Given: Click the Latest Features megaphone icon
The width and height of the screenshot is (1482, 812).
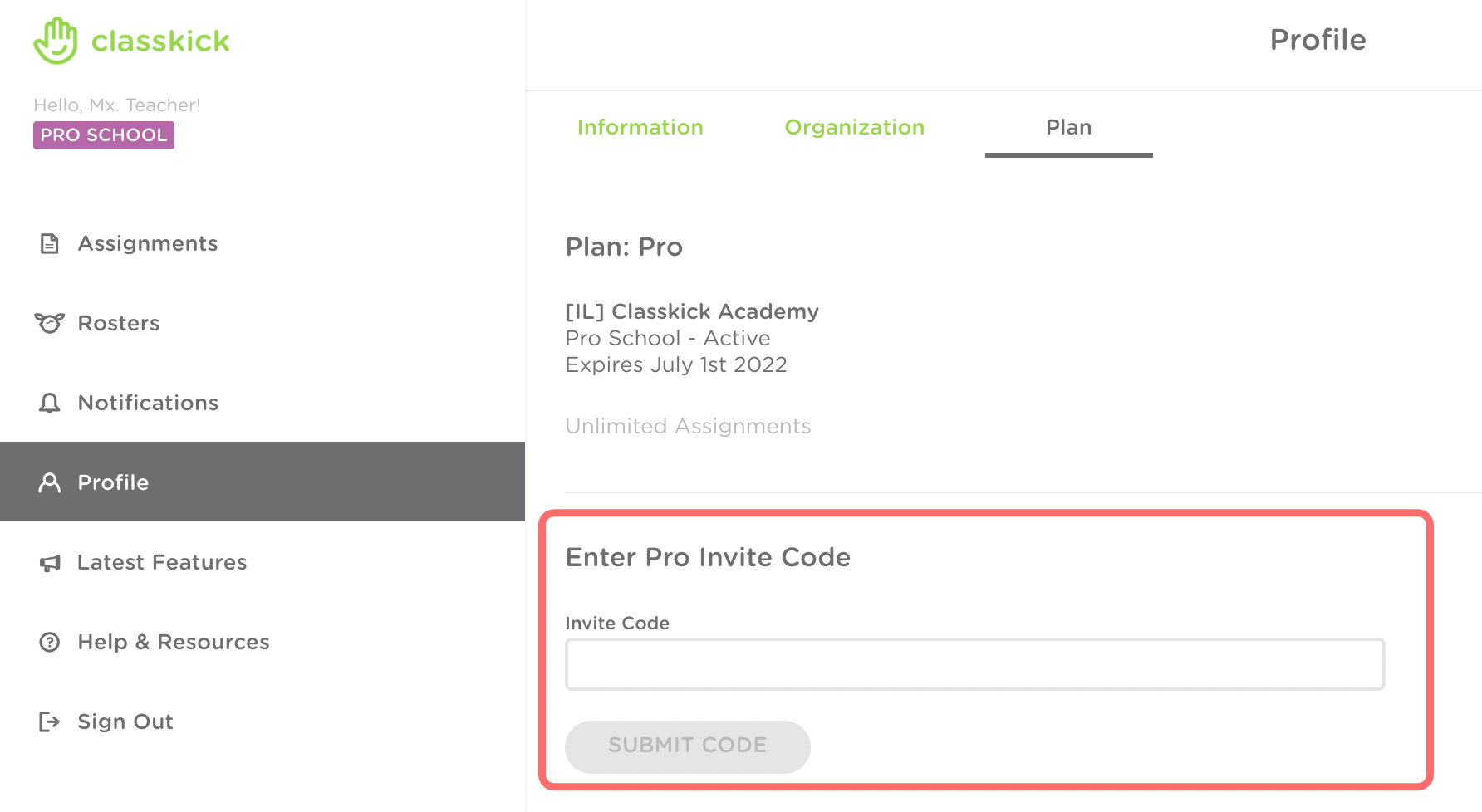Looking at the screenshot, I should point(50,563).
